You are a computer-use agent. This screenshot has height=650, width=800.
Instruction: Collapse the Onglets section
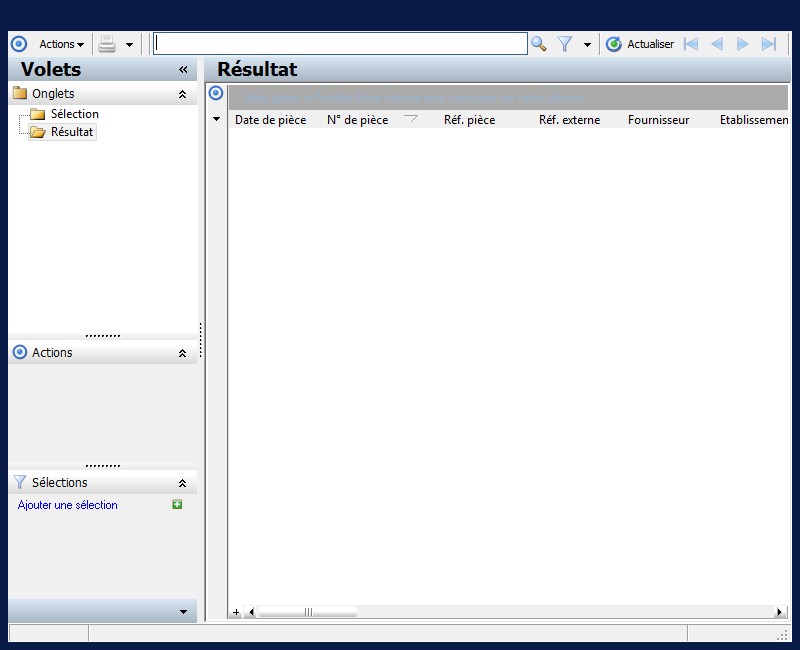click(x=182, y=94)
